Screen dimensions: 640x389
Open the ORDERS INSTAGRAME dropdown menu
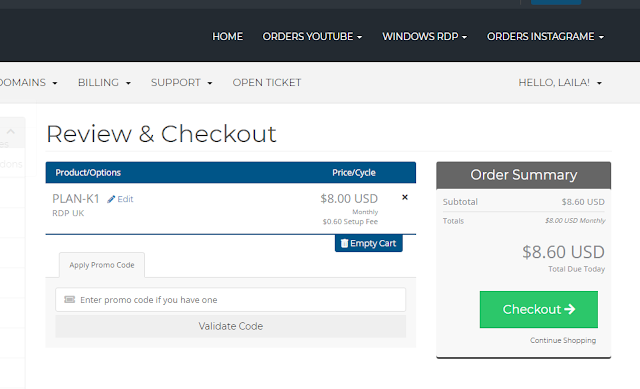[545, 36]
